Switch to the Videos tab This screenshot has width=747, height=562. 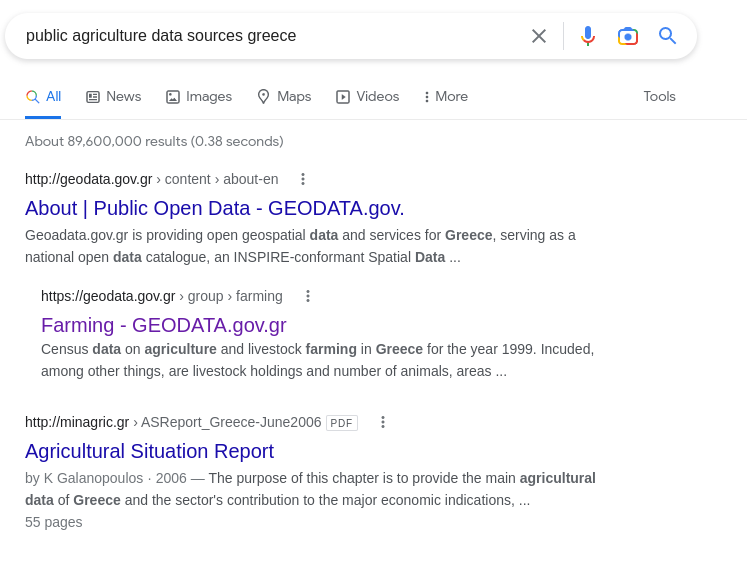coord(367,97)
